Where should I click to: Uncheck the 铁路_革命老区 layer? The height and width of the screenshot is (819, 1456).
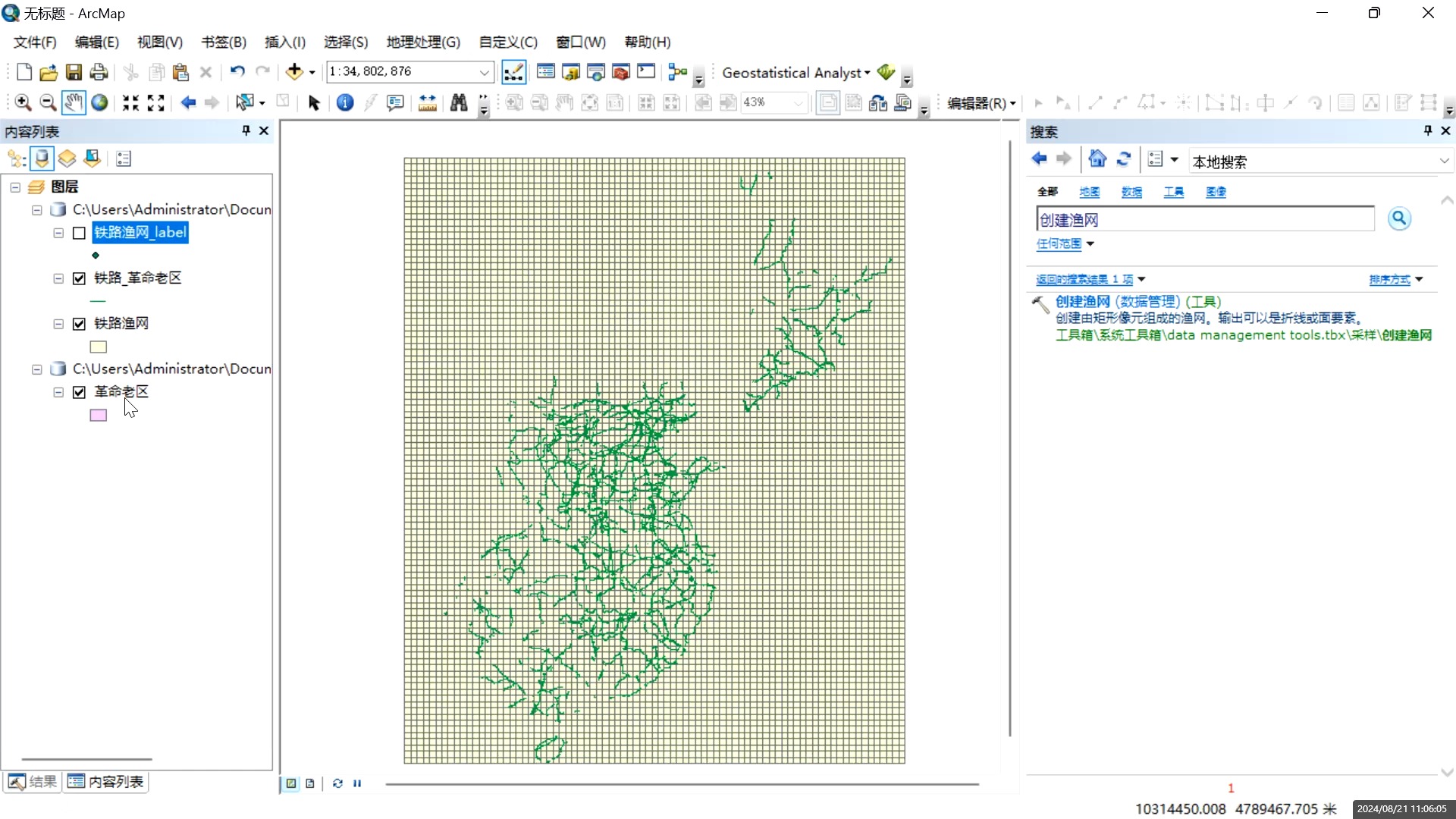click(x=79, y=278)
